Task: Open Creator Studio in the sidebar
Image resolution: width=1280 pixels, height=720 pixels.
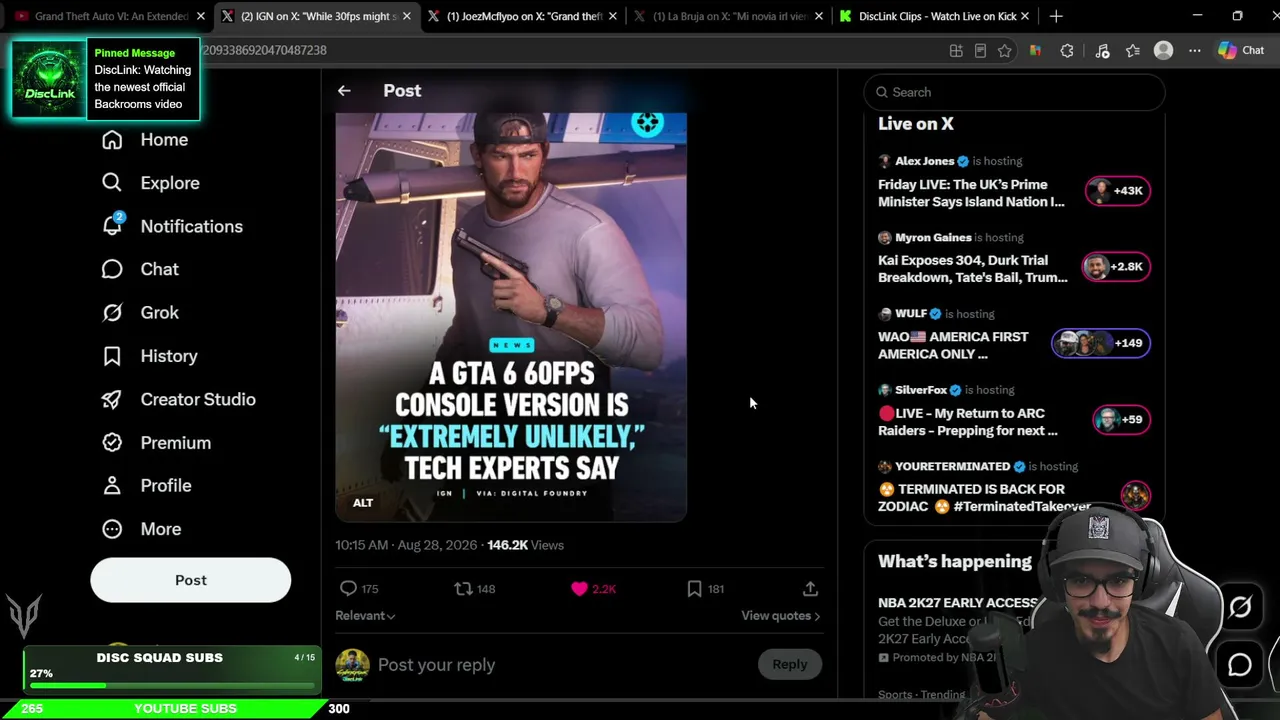Action: pos(178,399)
